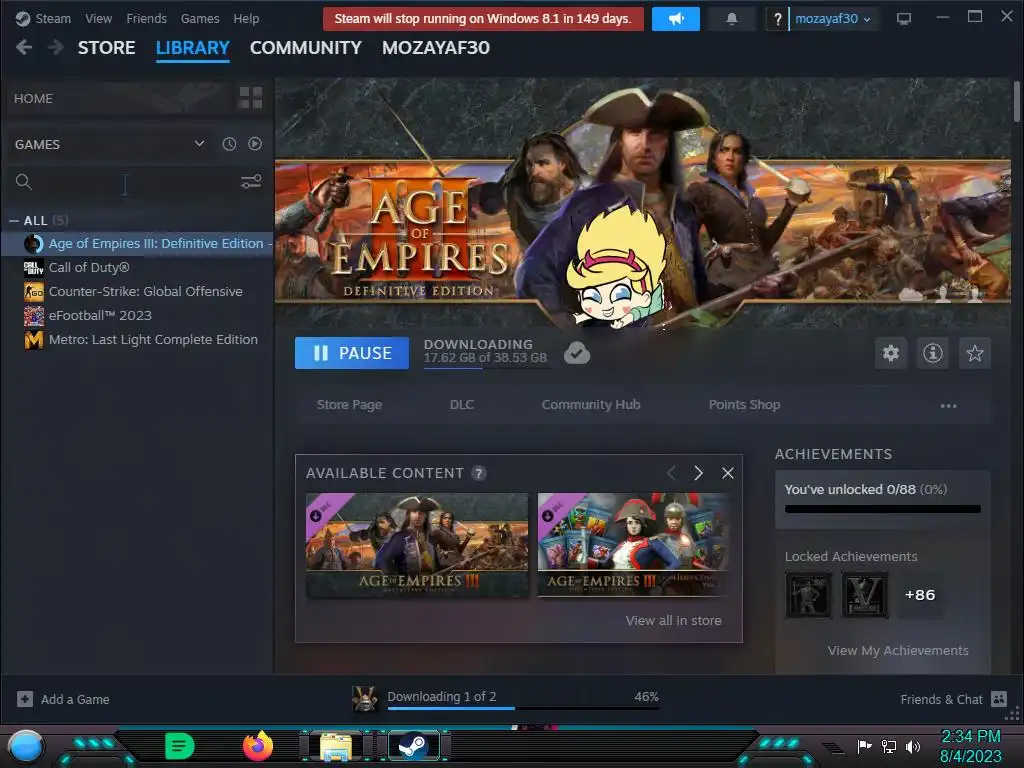The width and height of the screenshot is (1024, 768).
Task: Open the announcements megaphone button
Action: (676, 19)
